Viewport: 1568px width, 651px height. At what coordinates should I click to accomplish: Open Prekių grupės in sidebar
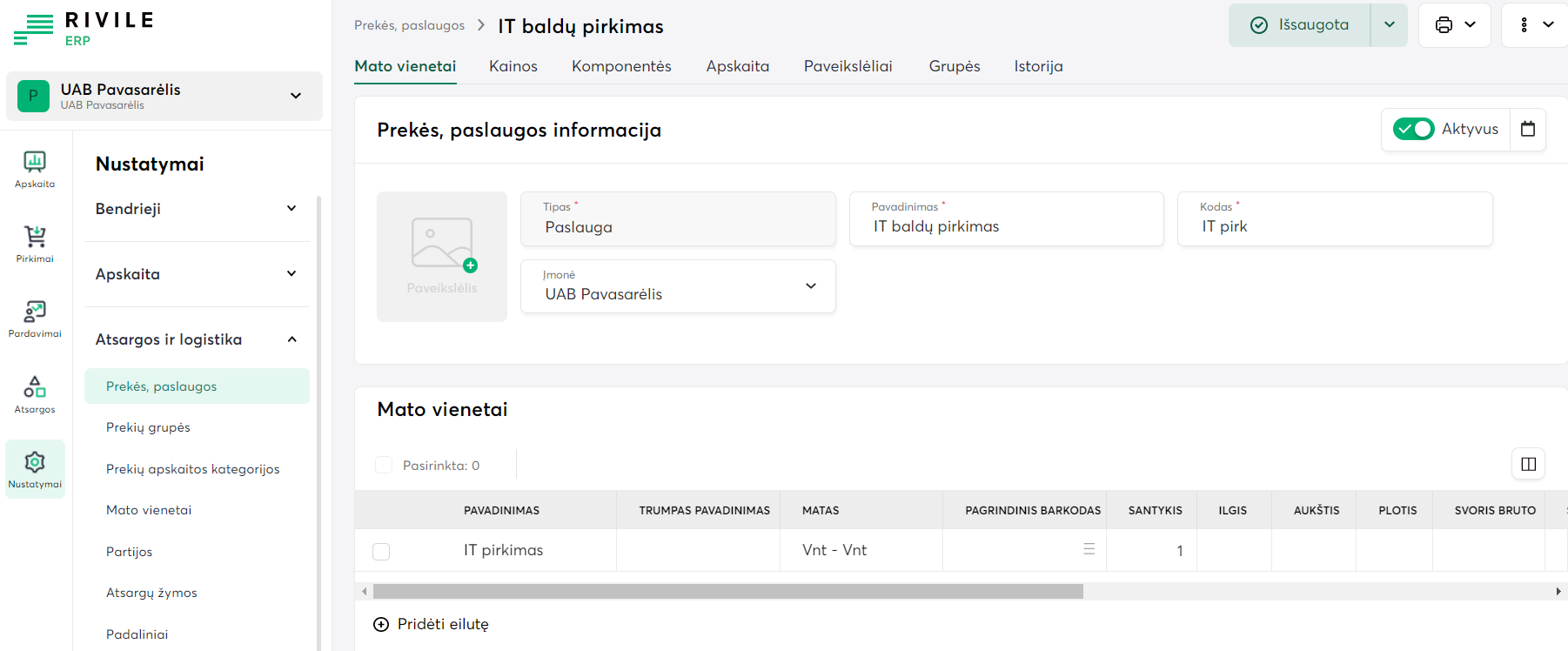(148, 427)
